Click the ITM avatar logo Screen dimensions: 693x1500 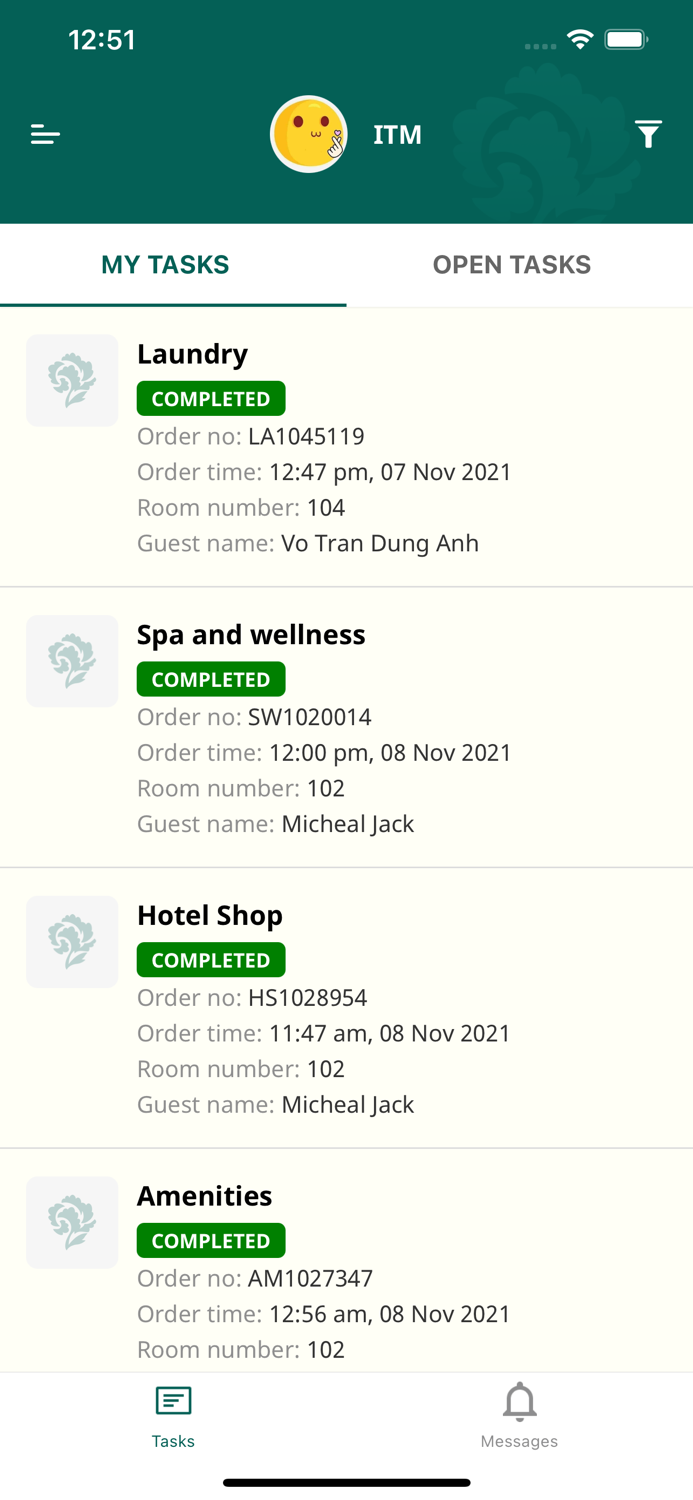tap(308, 133)
